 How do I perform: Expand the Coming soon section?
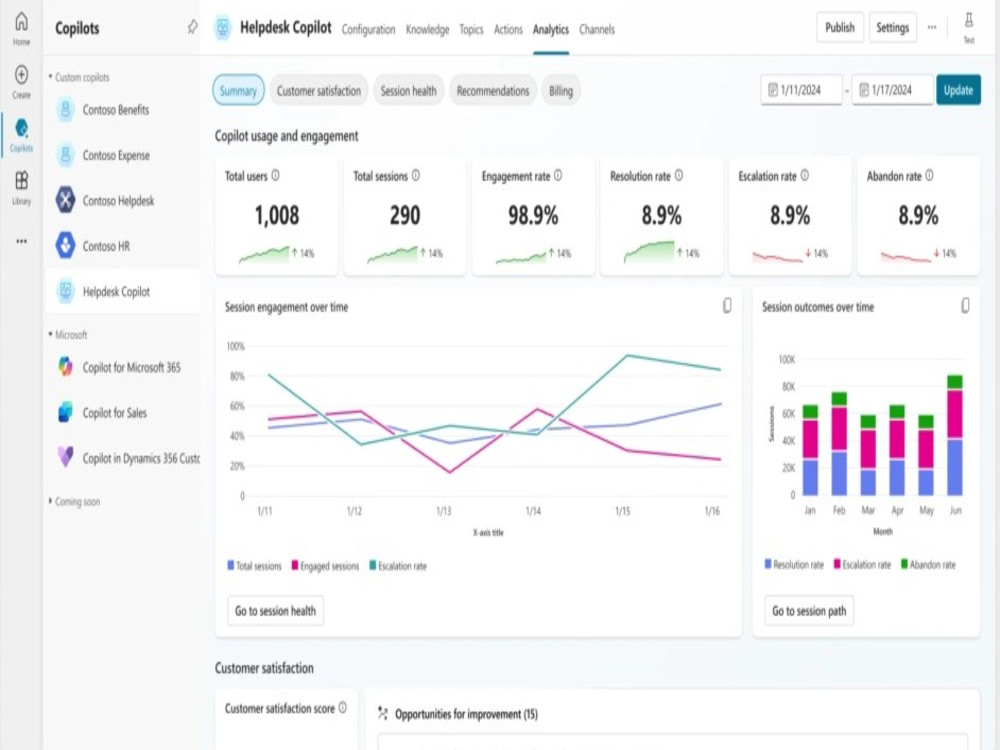(x=75, y=501)
